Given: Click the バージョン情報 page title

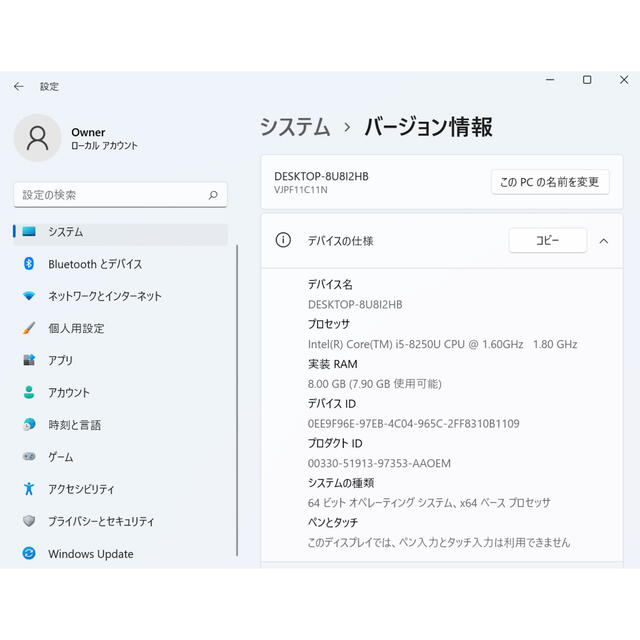Looking at the screenshot, I should [x=429, y=127].
